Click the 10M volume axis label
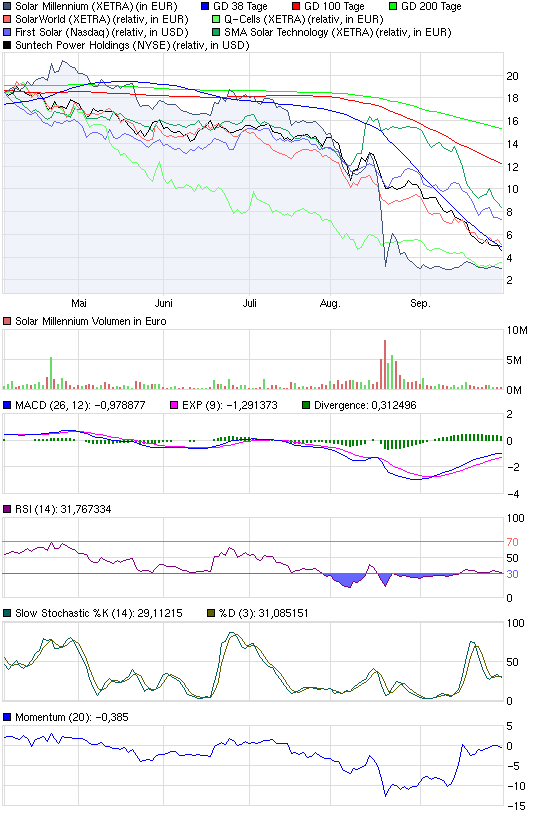This screenshot has width=545, height=814. click(x=517, y=331)
